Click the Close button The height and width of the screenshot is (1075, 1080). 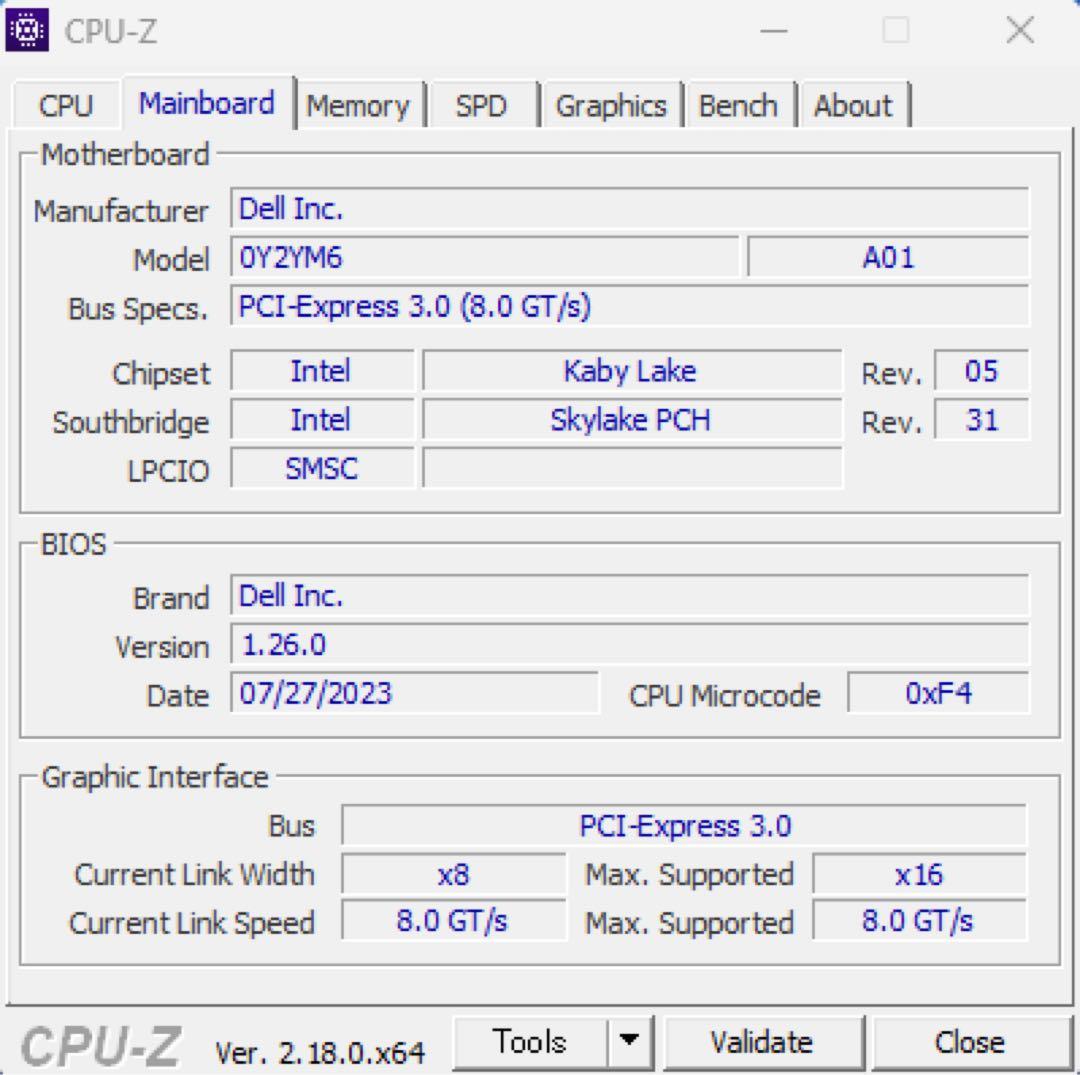pyautogui.click(x=966, y=1041)
